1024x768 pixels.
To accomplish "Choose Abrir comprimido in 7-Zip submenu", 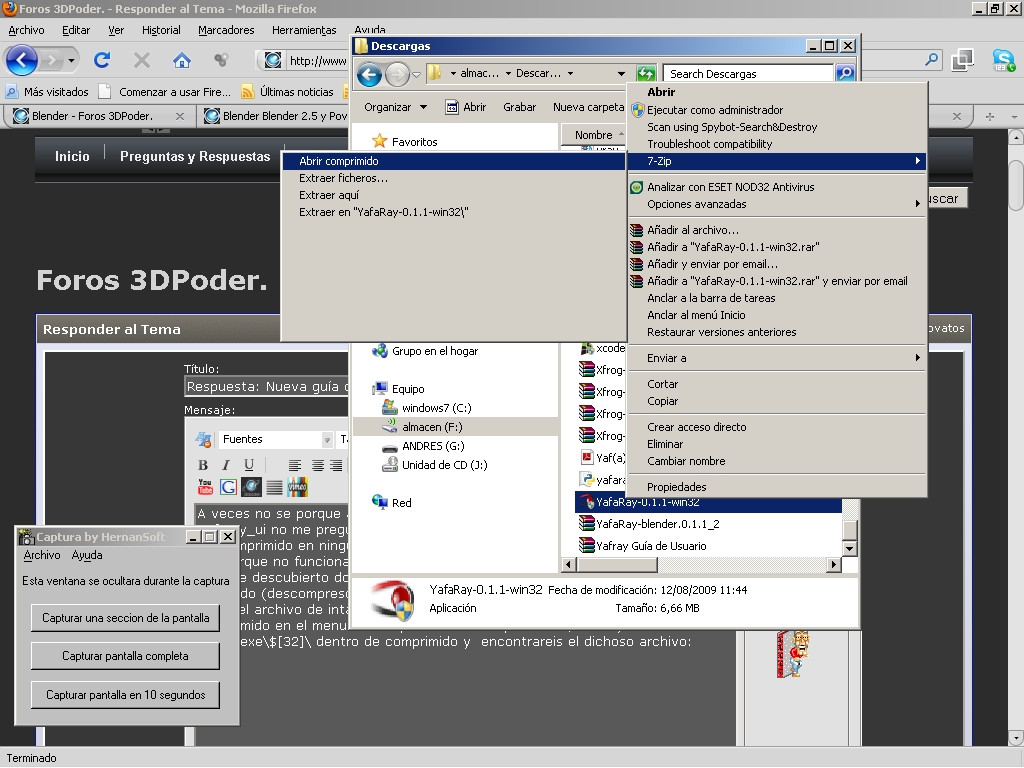I will click(x=453, y=161).
